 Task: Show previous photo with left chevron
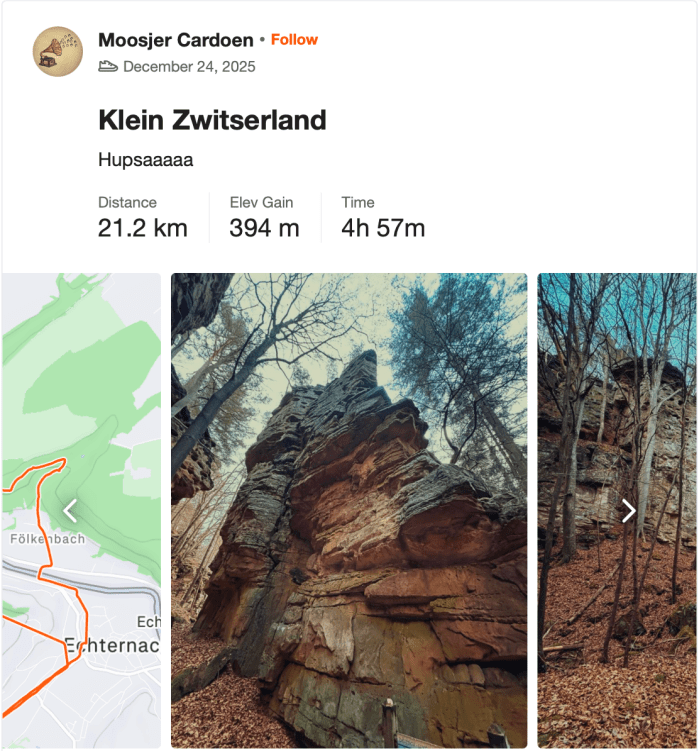coord(70,511)
